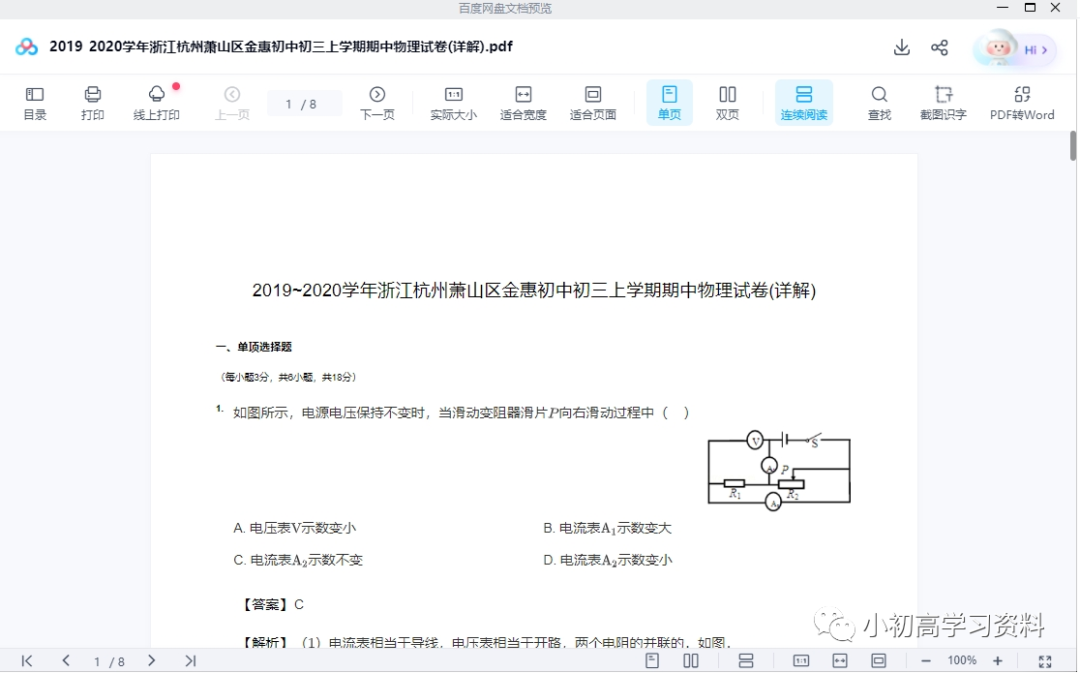The height and width of the screenshot is (673, 1080).
Task: Click the 100% zoom level value
Action: (x=962, y=661)
